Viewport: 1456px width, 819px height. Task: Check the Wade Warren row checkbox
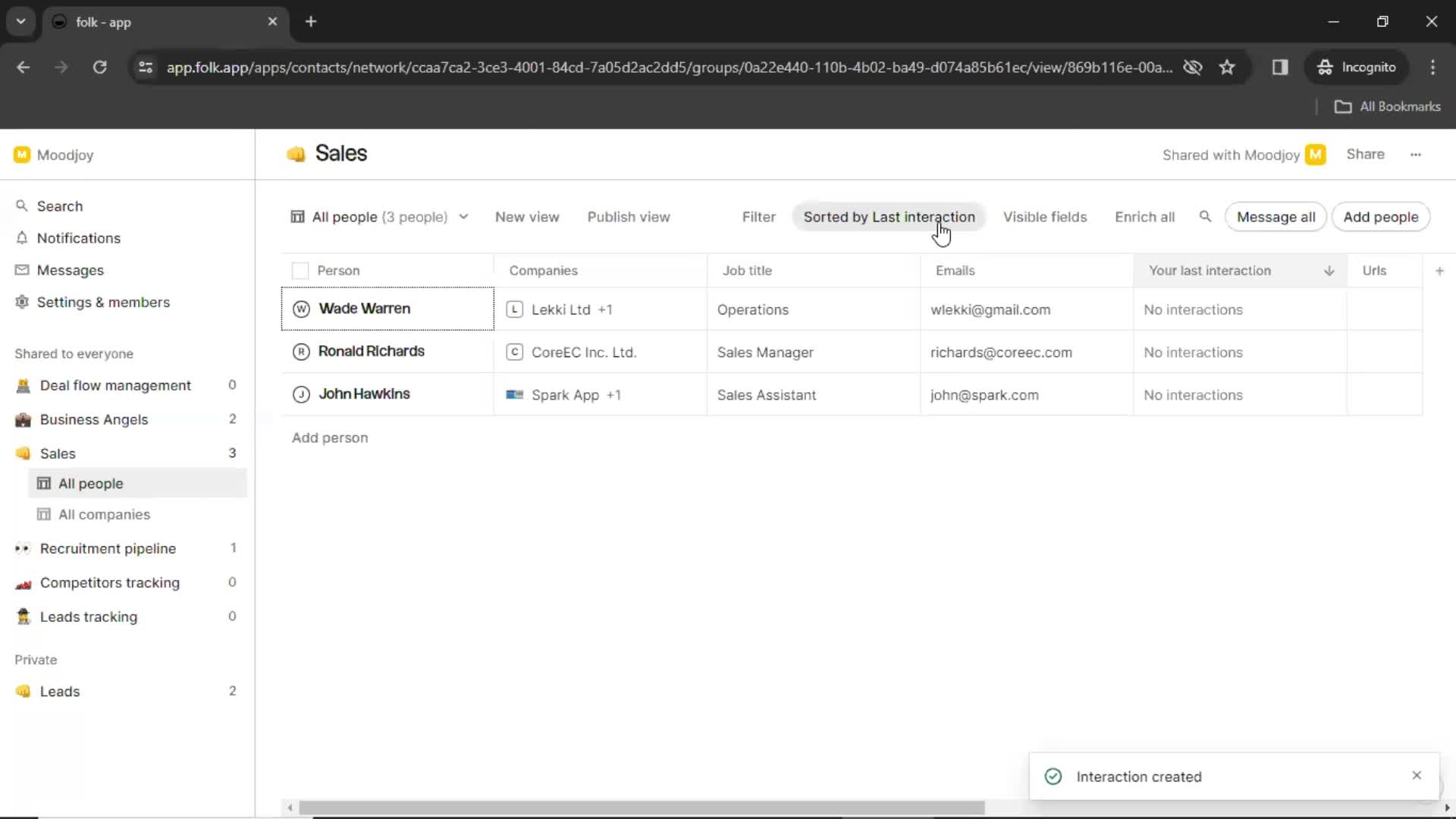(300, 309)
